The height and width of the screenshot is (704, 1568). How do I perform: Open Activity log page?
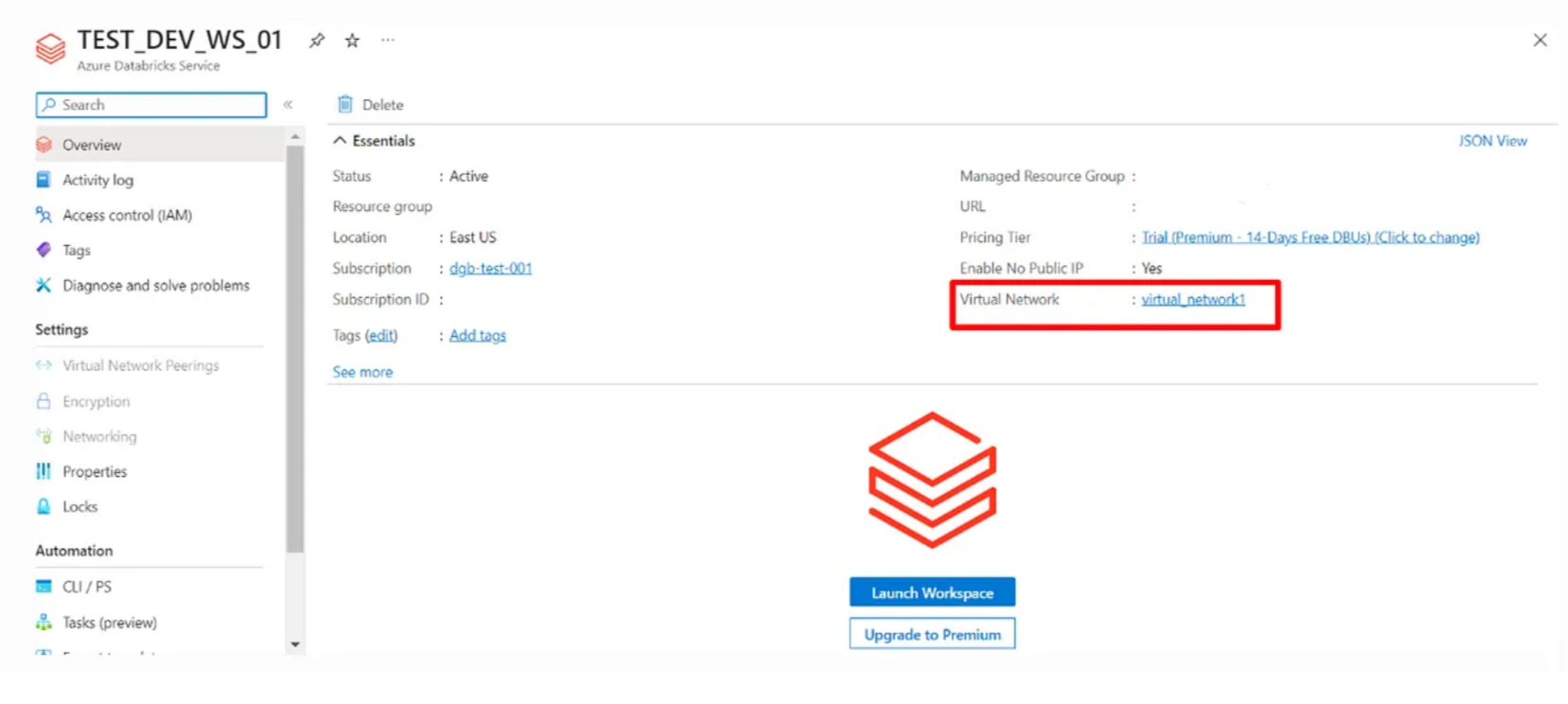point(97,180)
